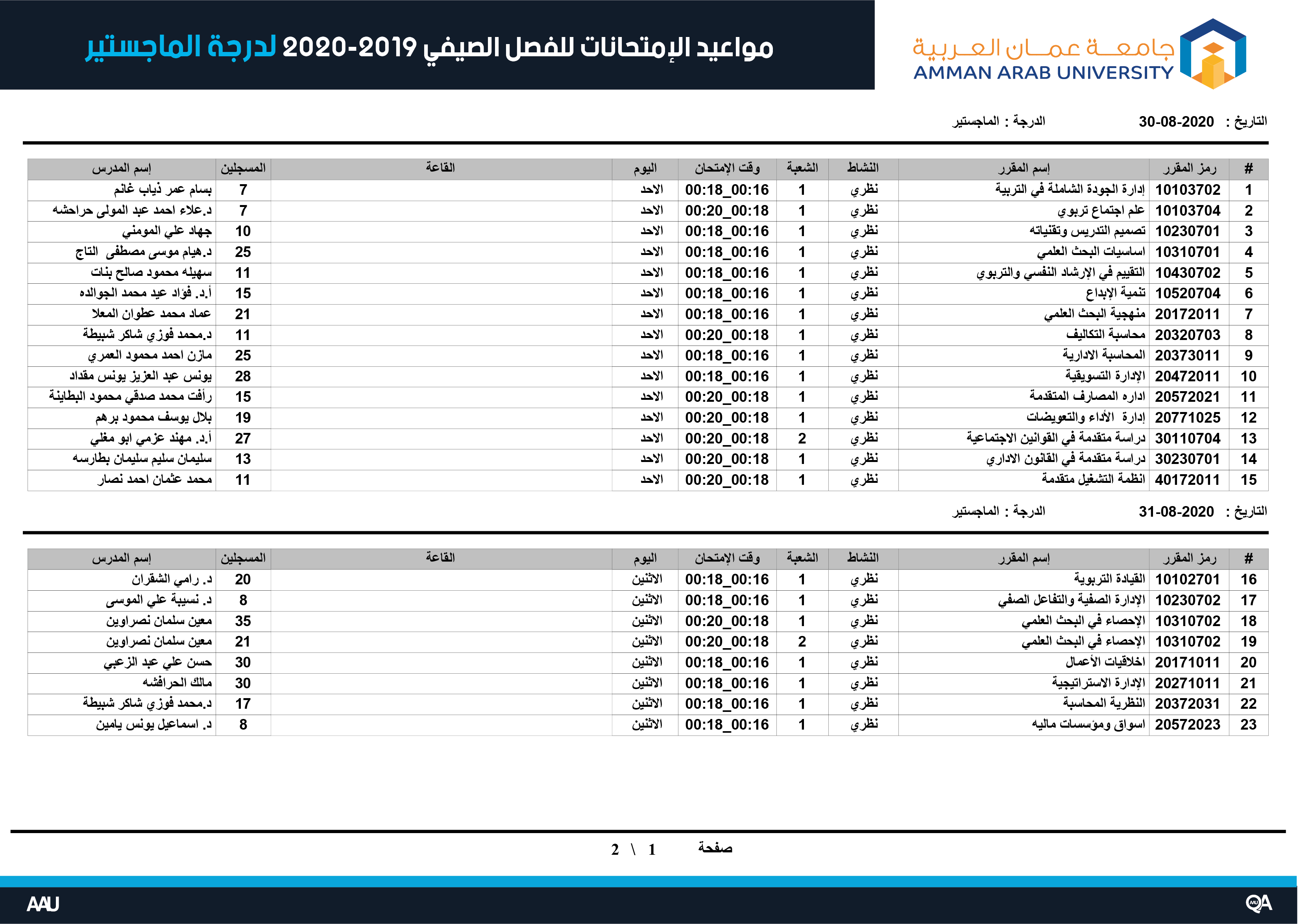Click course code 10230701
1299x924 pixels.
(1188, 231)
